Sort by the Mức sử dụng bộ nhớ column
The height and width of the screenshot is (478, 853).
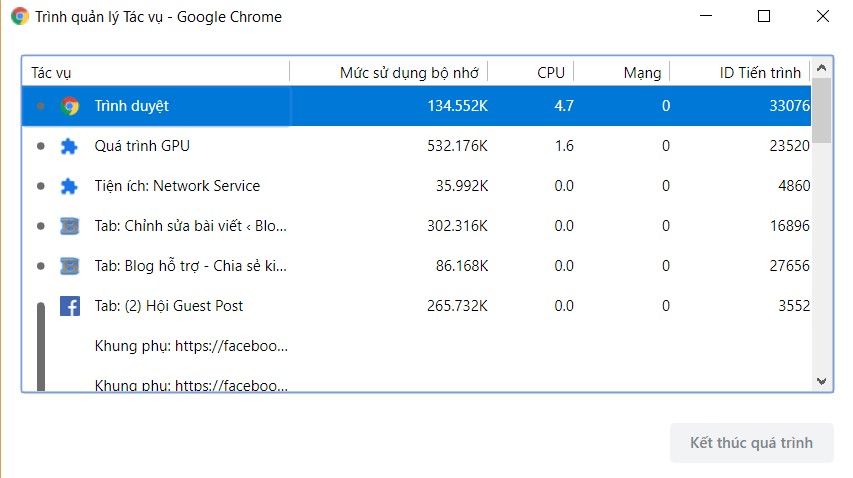(x=412, y=72)
